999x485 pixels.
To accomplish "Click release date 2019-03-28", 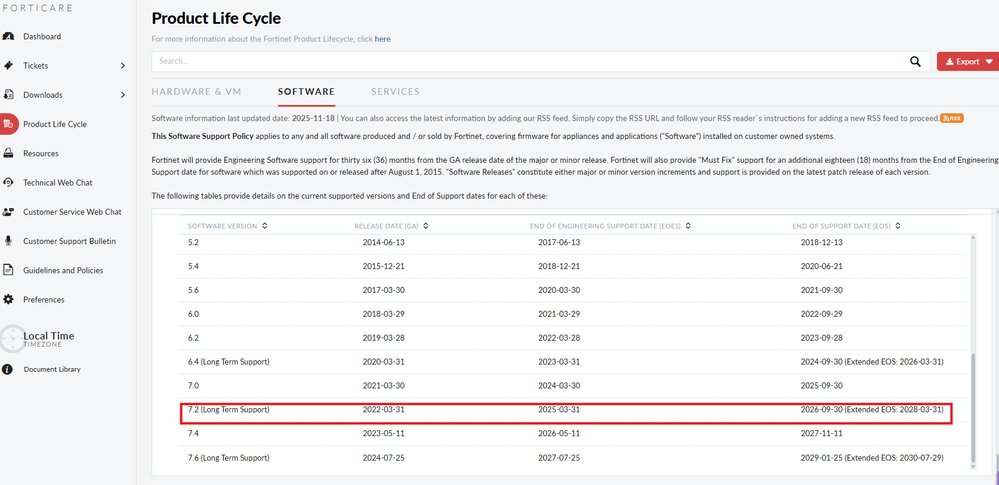I will click(x=384, y=338).
